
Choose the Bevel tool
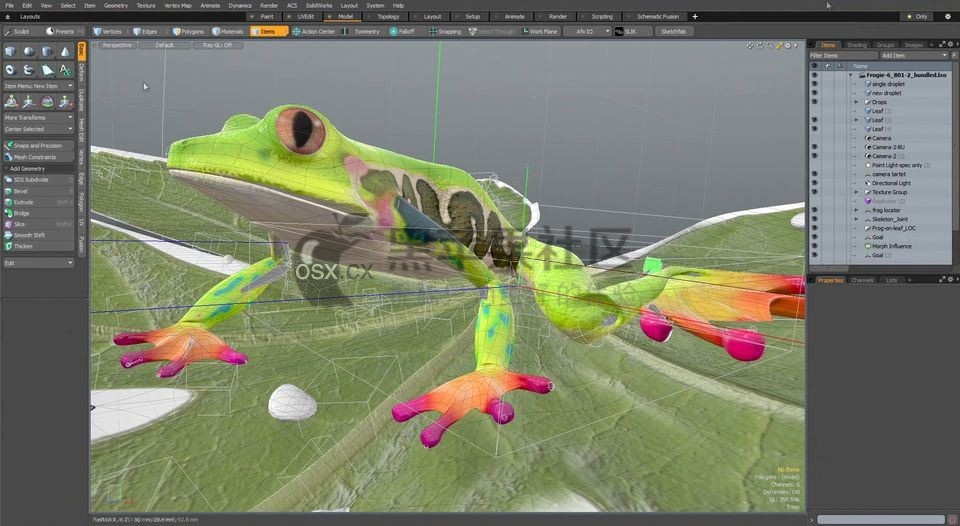38,191
